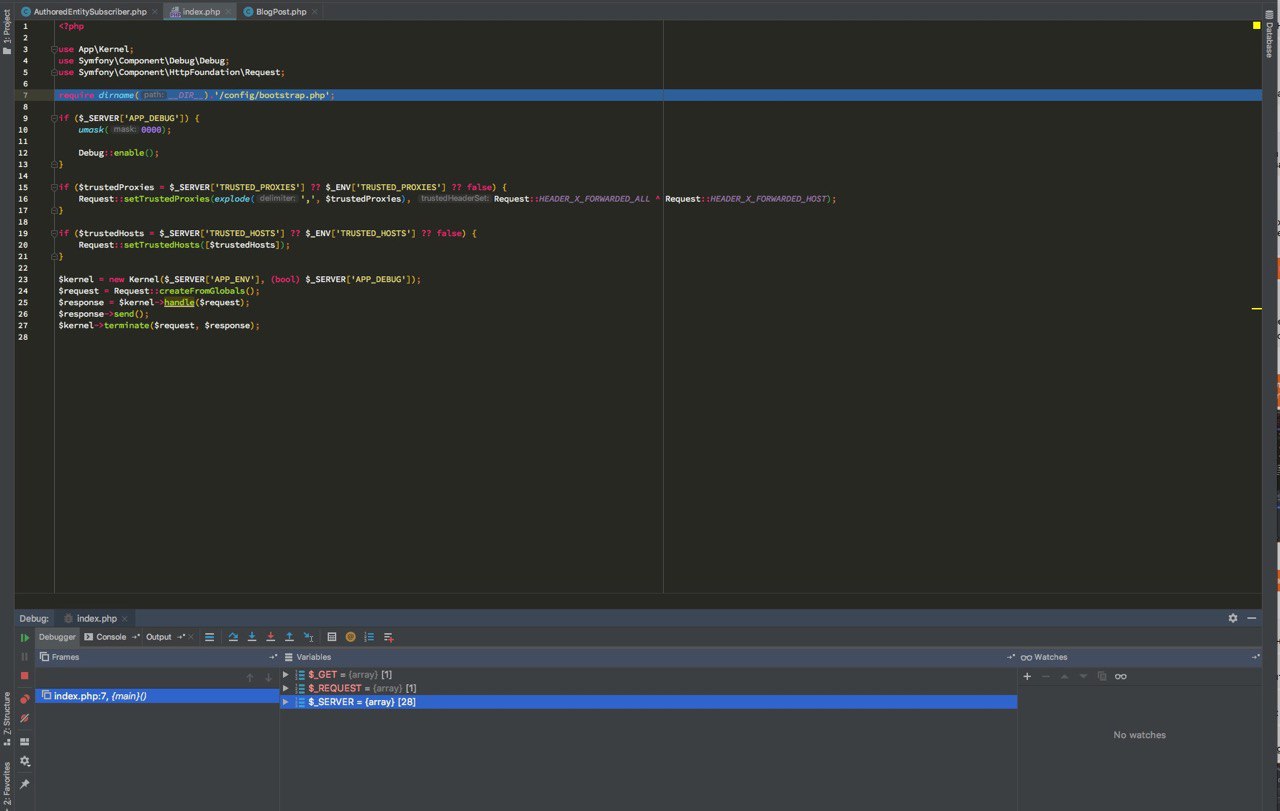Resume program with the green play icon
This screenshot has height=811, width=1280.
(x=25, y=637)
